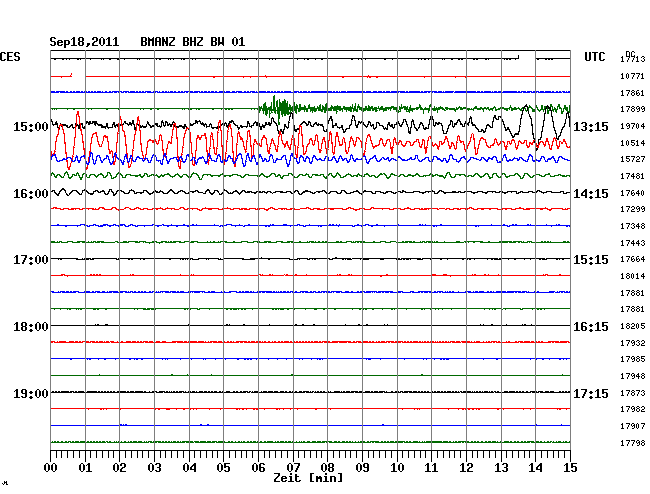Click the UTC column header

click(x=595, y=57)
